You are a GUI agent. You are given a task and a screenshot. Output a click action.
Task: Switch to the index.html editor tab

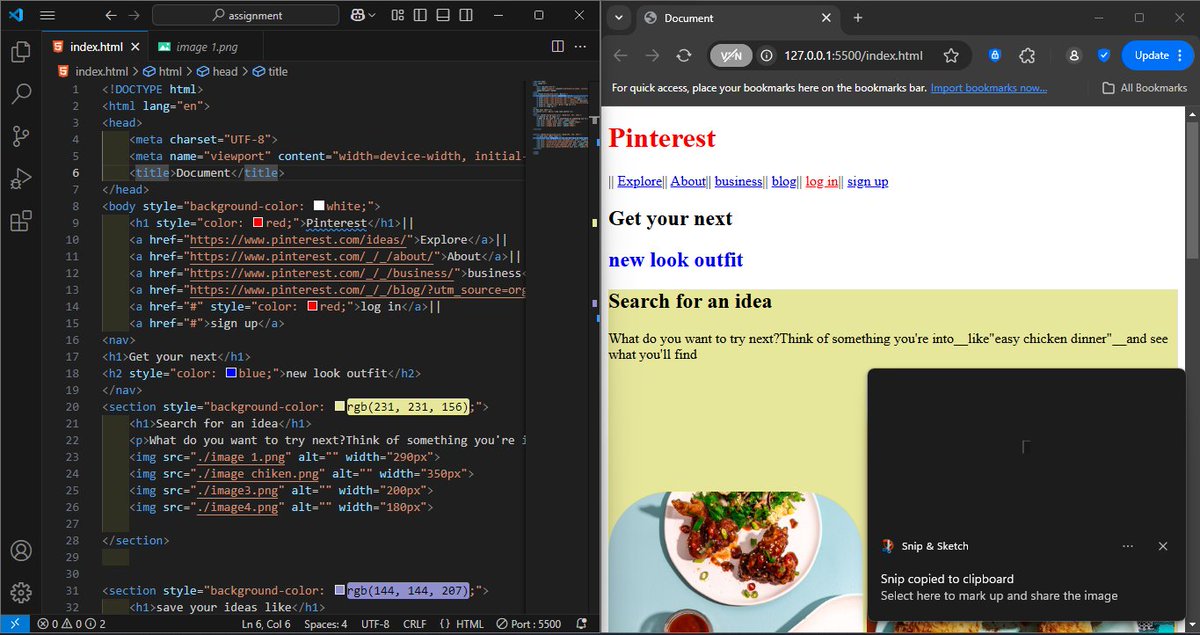(x=96, y=46)
